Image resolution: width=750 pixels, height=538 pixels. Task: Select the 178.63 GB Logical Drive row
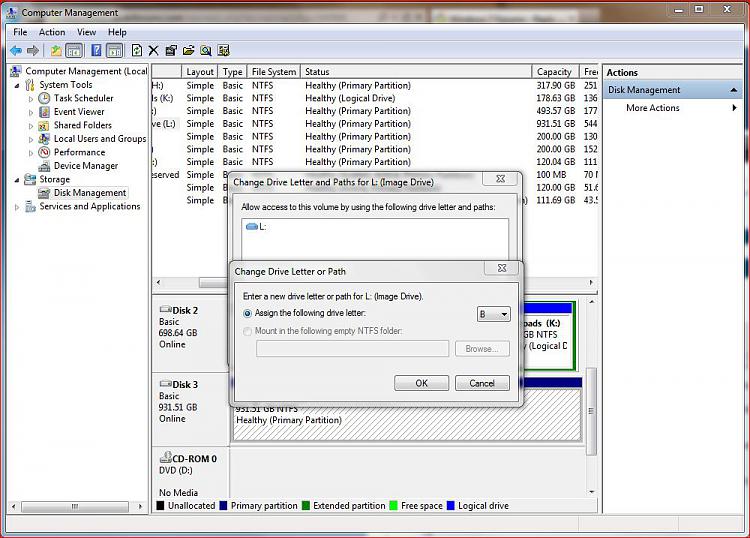pyautogui.click(x=375, y=98)
